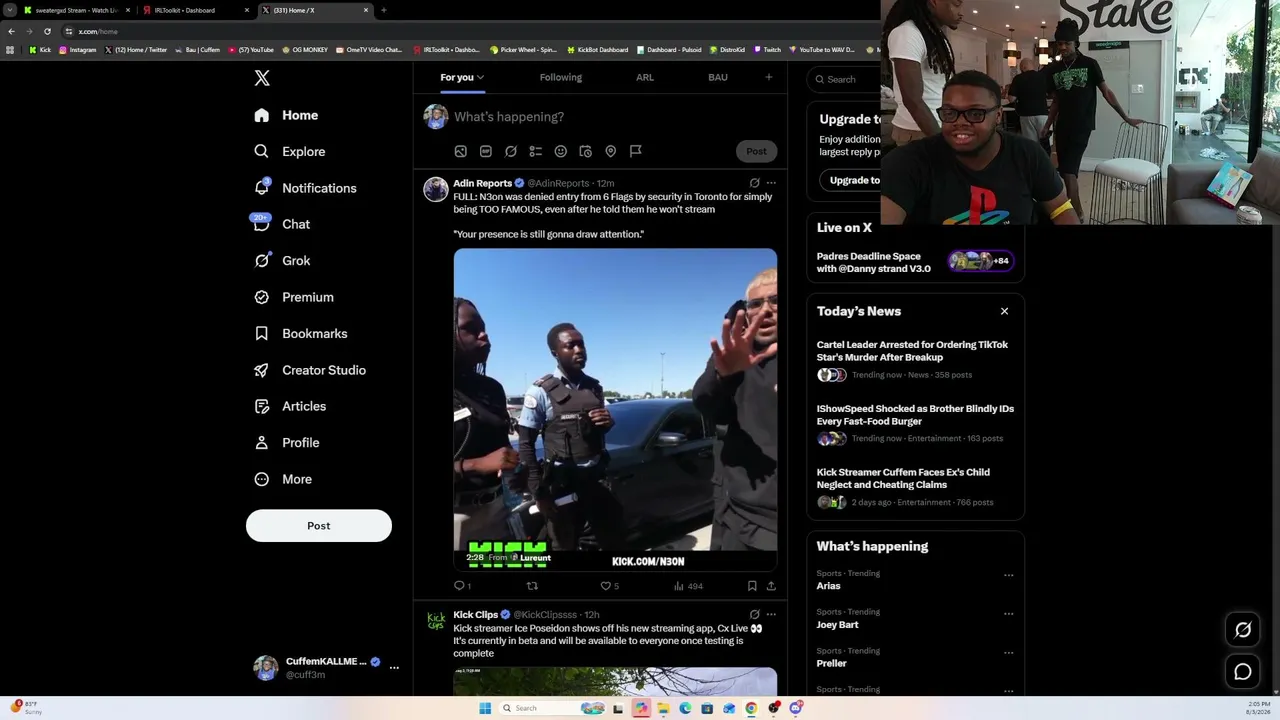The width and height of the screenshot is (1280, 720).
Task: Switch to the BAU tab
Action: click(x=718, y=77)
